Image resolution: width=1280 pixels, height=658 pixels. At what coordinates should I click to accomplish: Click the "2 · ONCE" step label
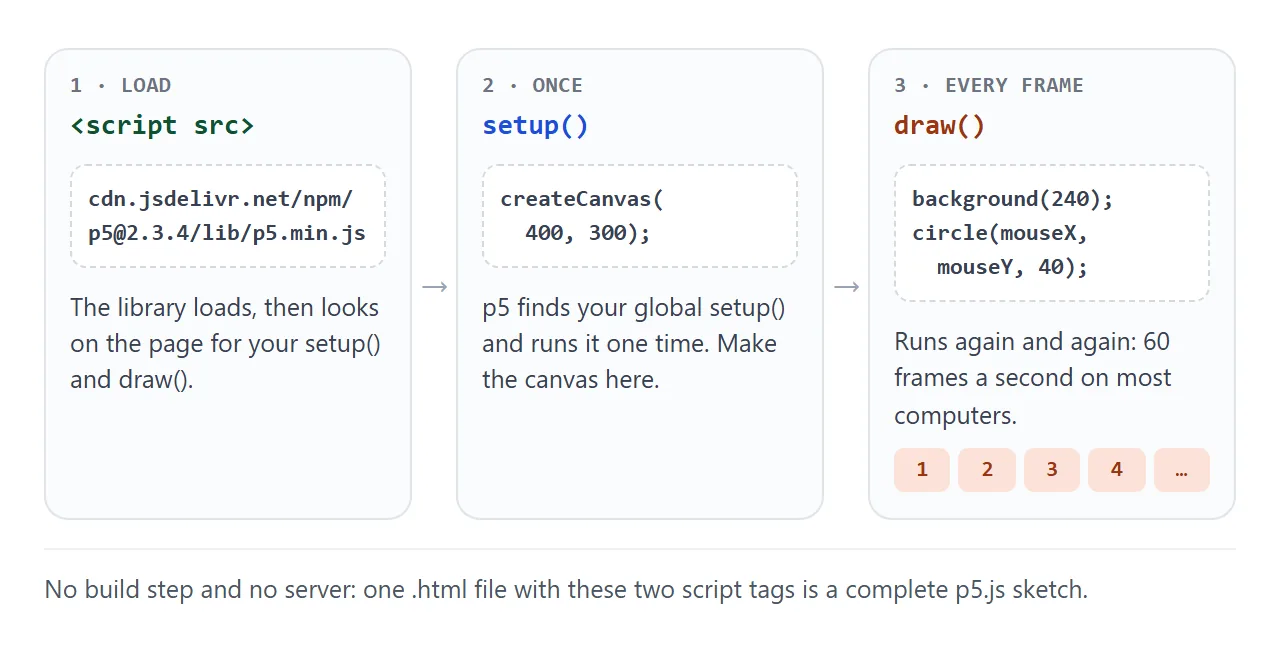(x=532, y=85)
